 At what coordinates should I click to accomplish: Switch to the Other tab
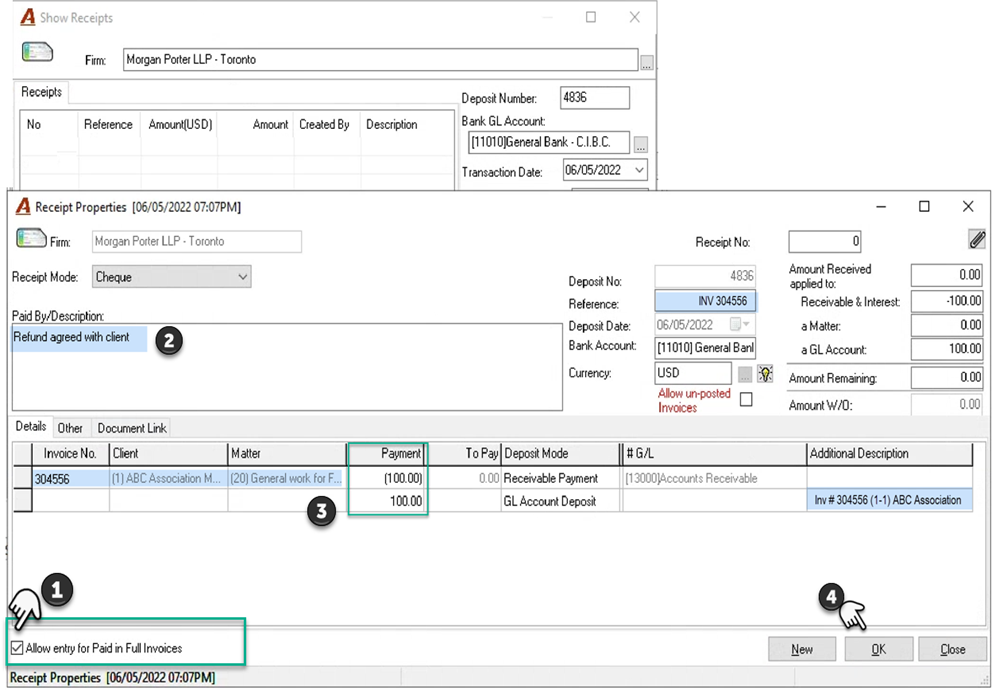click(x=70, y=428)
